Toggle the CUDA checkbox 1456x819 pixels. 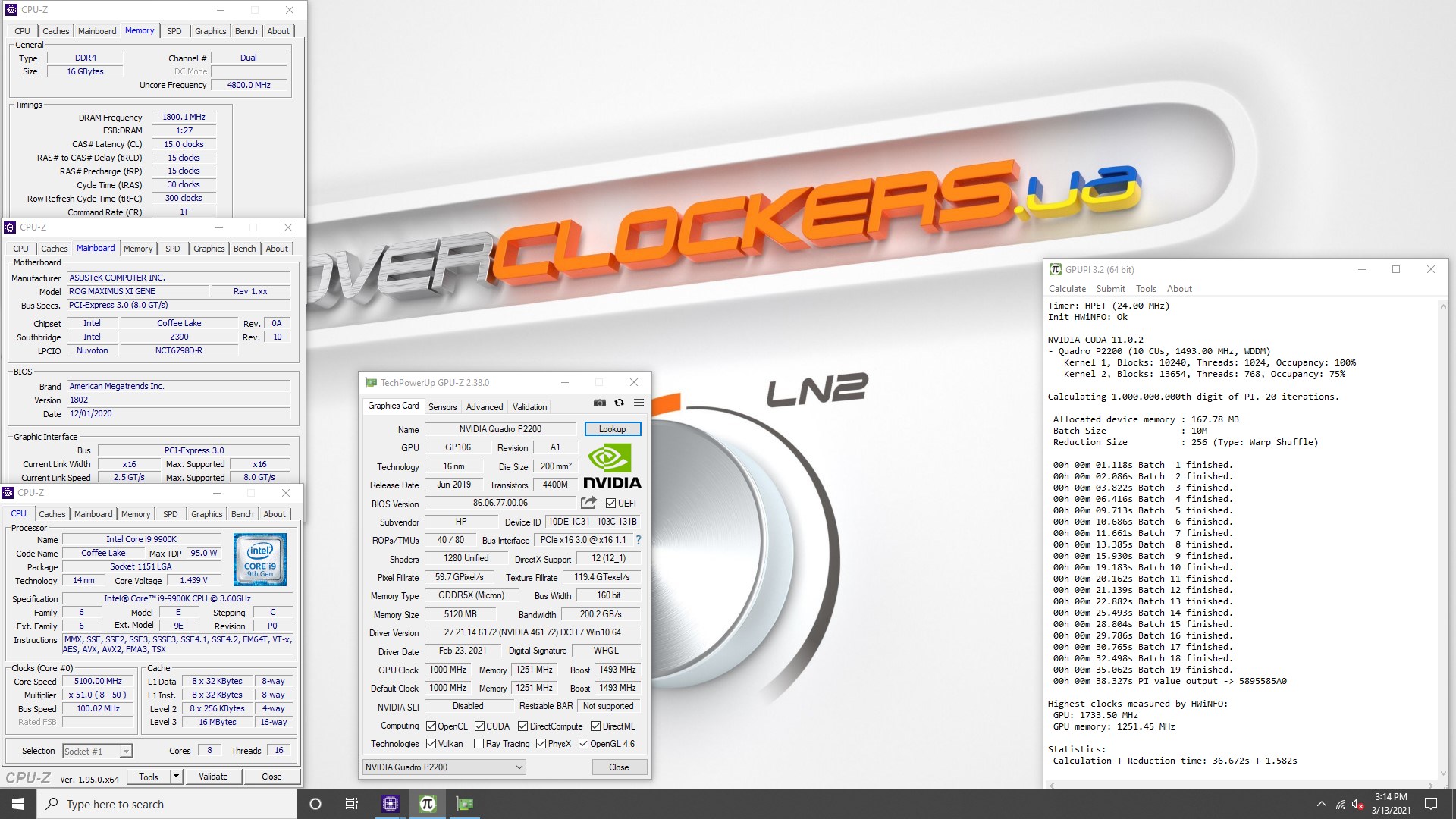click(479, 726)
